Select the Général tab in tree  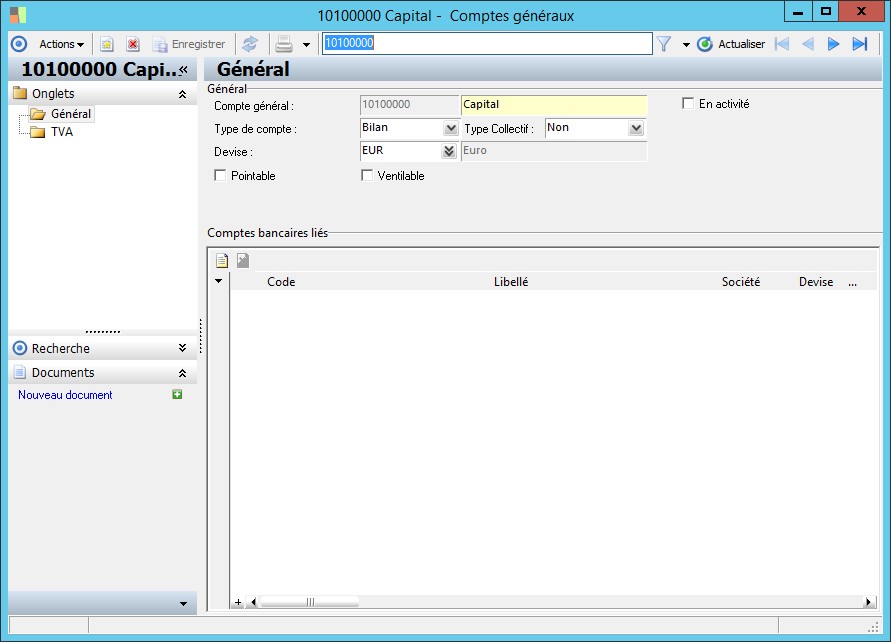tap(70, 114)
